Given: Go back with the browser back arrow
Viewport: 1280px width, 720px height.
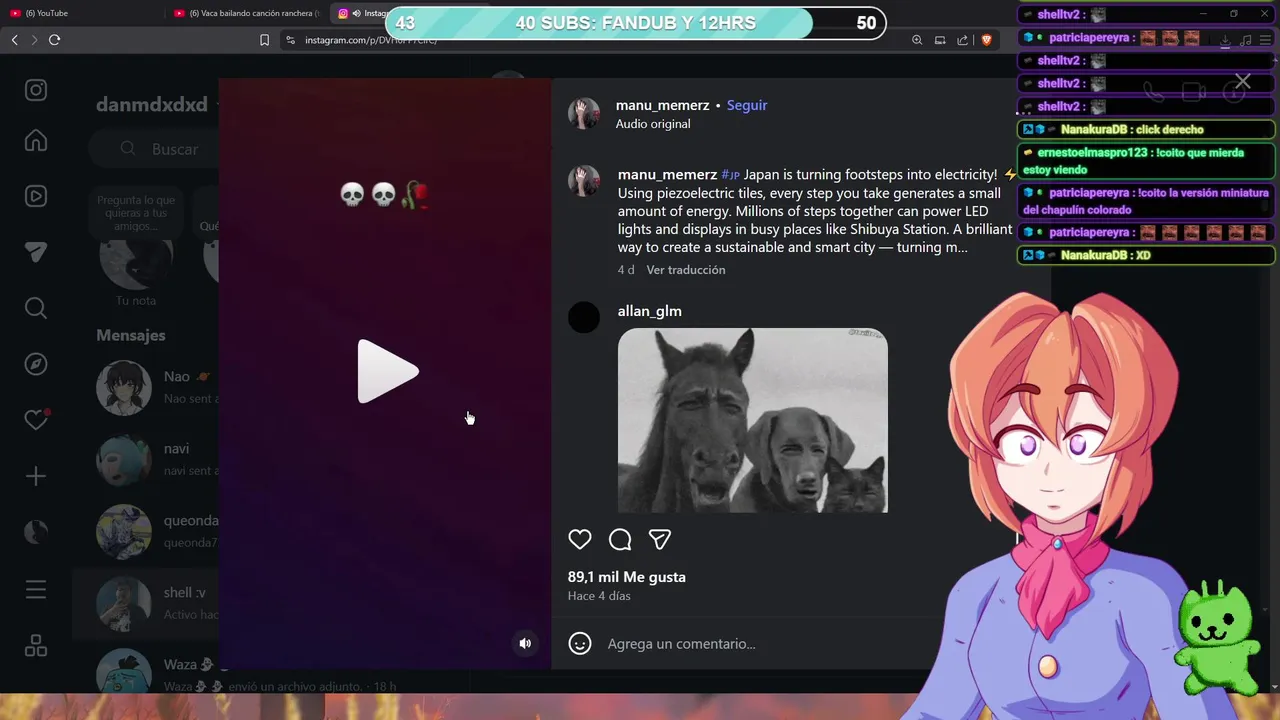Looking at the screenshot, I should point(14,40).
